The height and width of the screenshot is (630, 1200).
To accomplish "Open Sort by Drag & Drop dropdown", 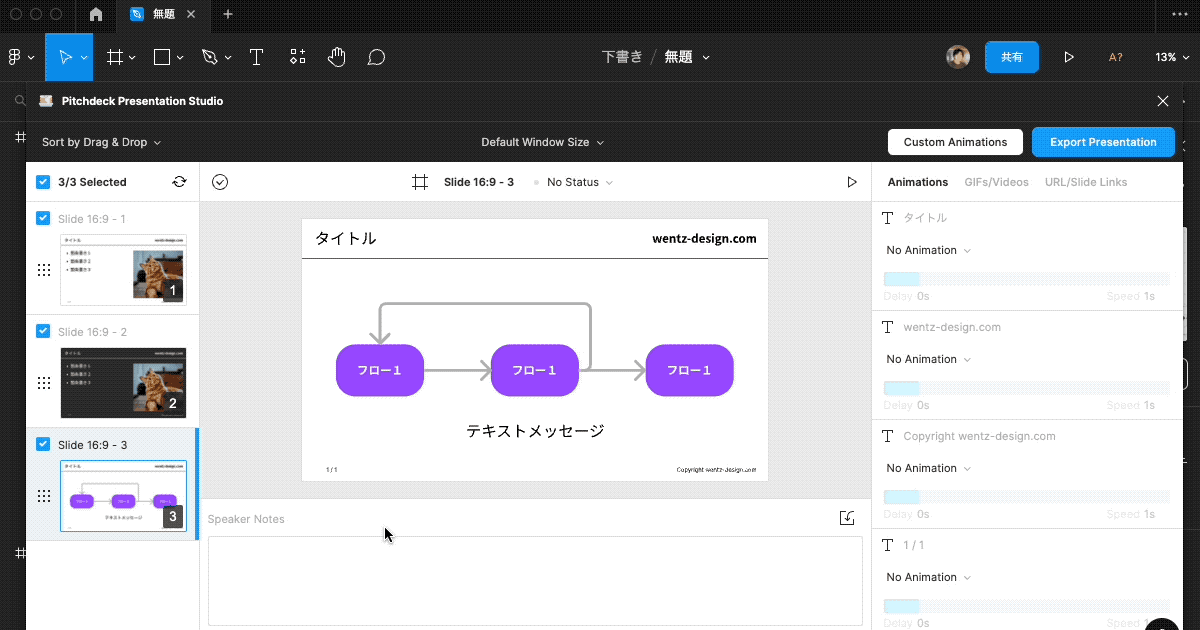I will [x=101, y=142].
